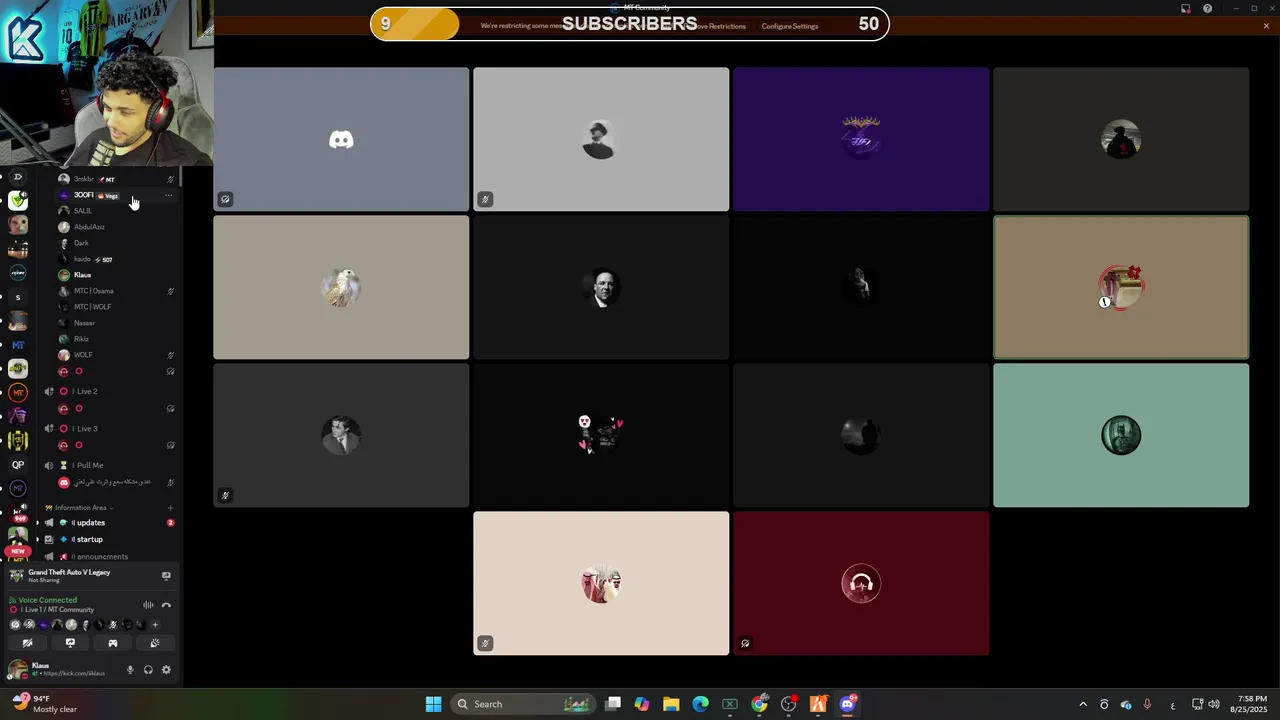The image size is (1280, 720).
Task: Open server icon labeled S
Action: [x=18, y=297]
